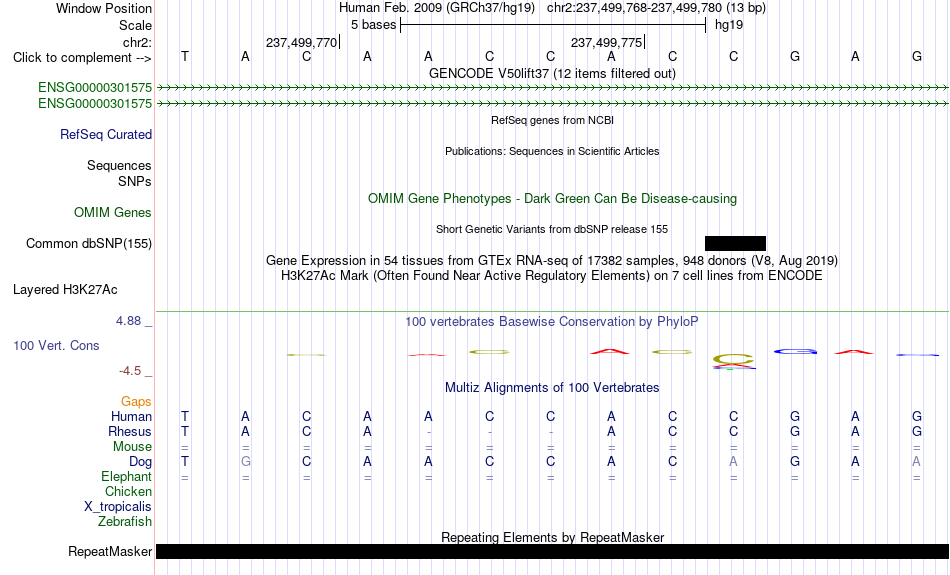
Task: Select the Elephant alignment row label
Action: pyautogui.click(x=127, y=477)
